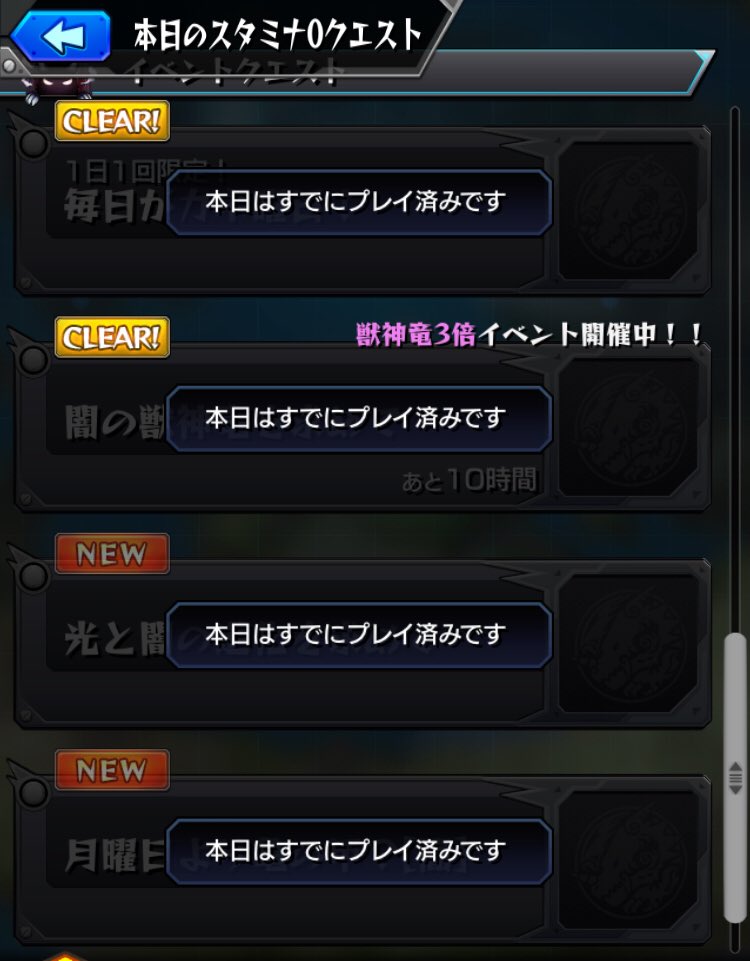Tap the emblem thumbnail of 月曜日 quest

[x=630, y=859]
